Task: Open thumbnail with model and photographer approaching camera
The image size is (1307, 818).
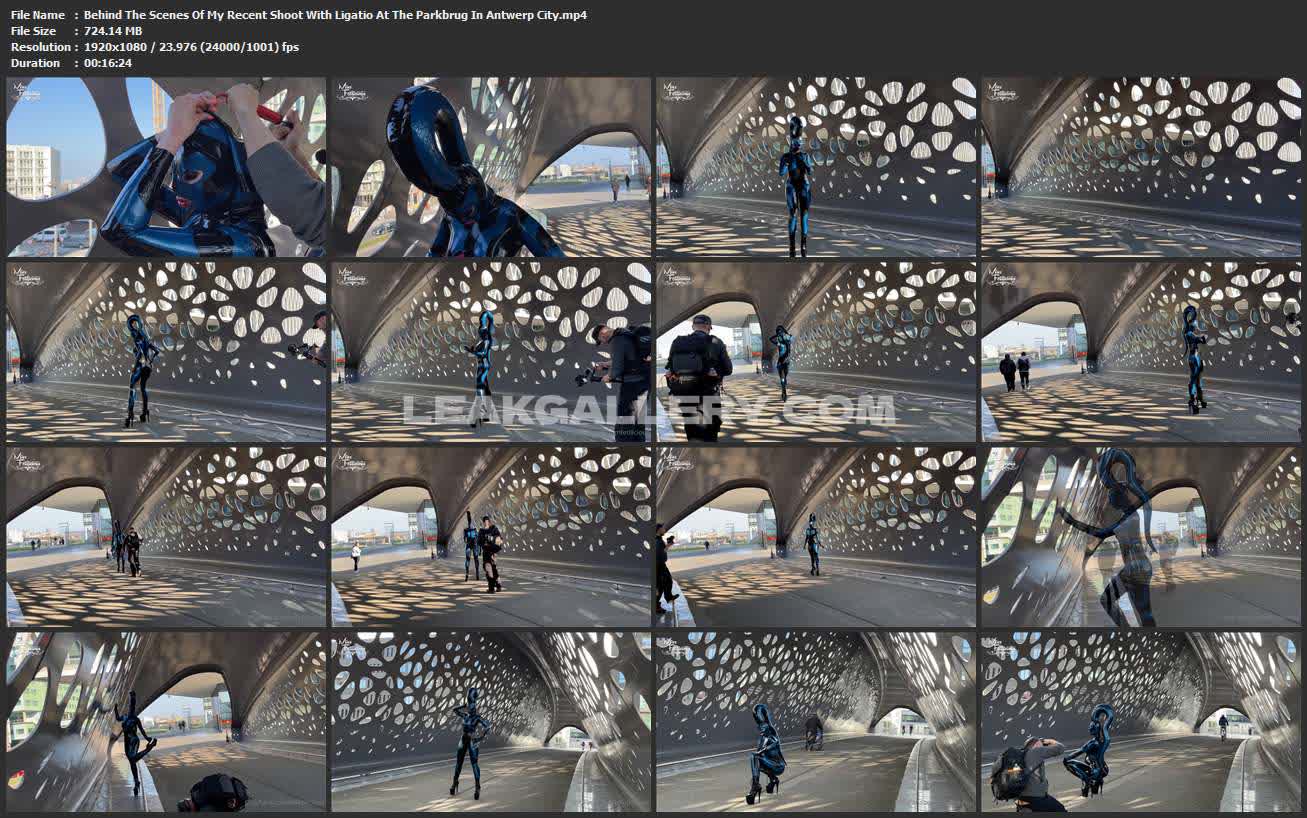Action: (491, 536)
